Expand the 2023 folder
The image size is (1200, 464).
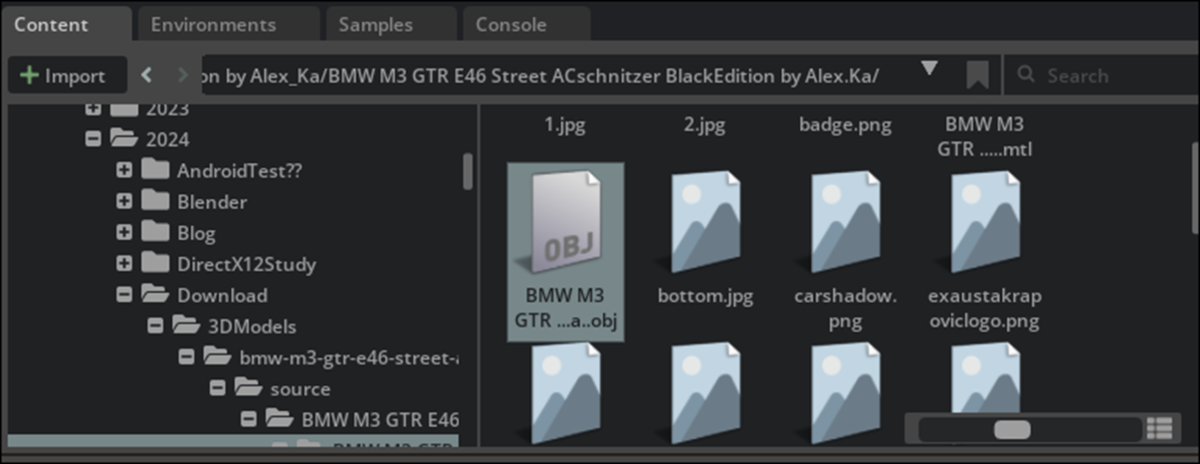(x=93, y=108)
